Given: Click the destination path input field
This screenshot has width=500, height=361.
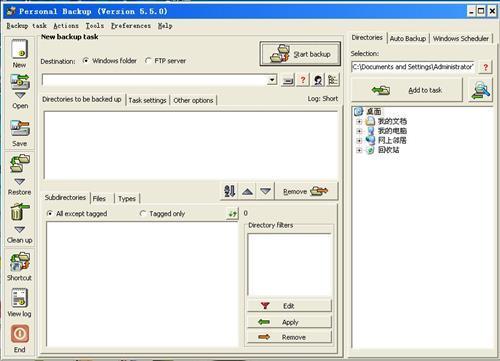Looking at the screenshot, I should click(155, 80).
